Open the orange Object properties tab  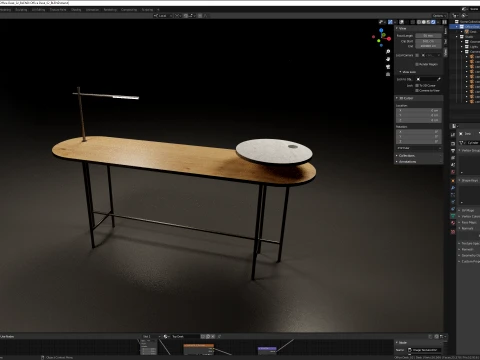(453, 181)
